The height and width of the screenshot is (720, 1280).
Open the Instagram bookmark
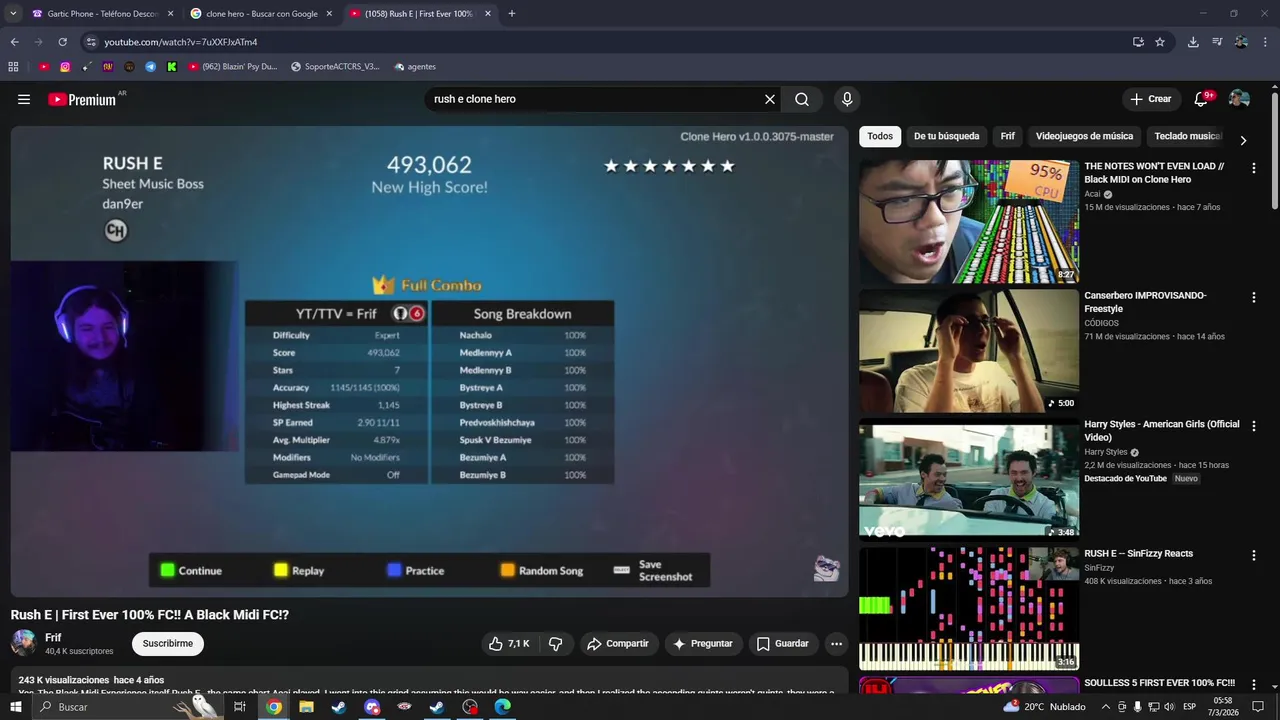65,67
